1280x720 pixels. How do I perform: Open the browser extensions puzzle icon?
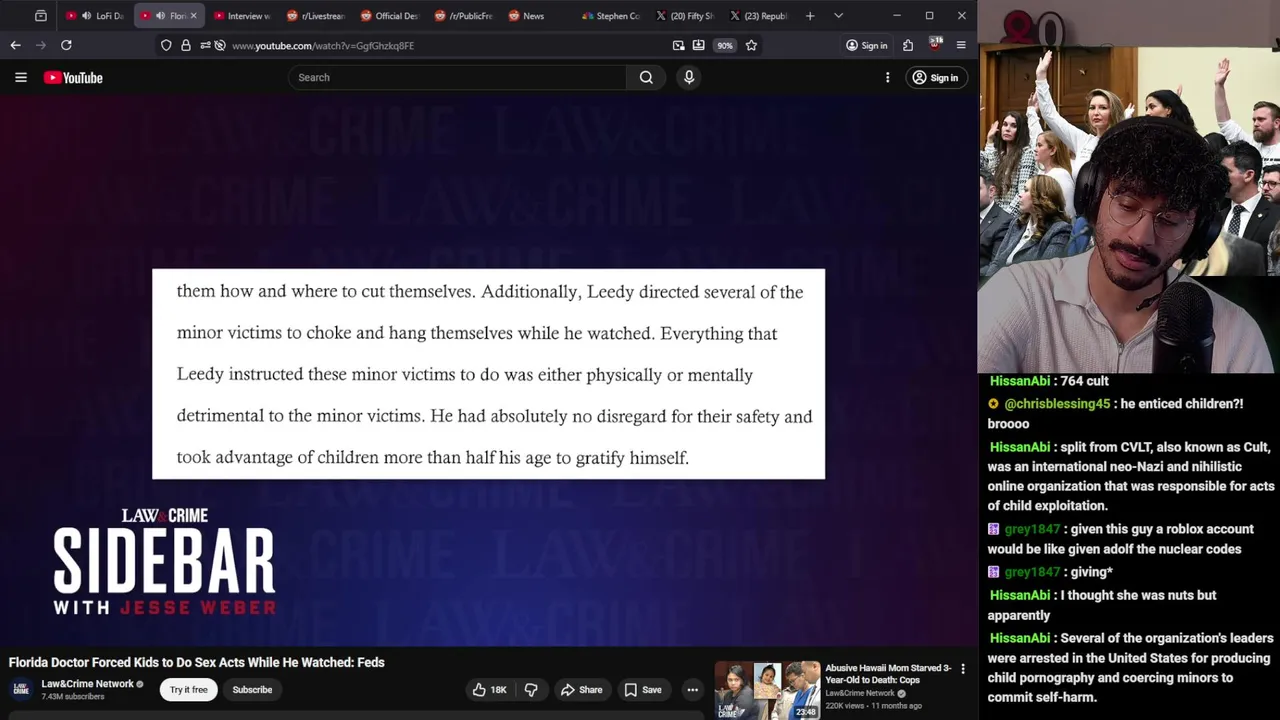908,45
